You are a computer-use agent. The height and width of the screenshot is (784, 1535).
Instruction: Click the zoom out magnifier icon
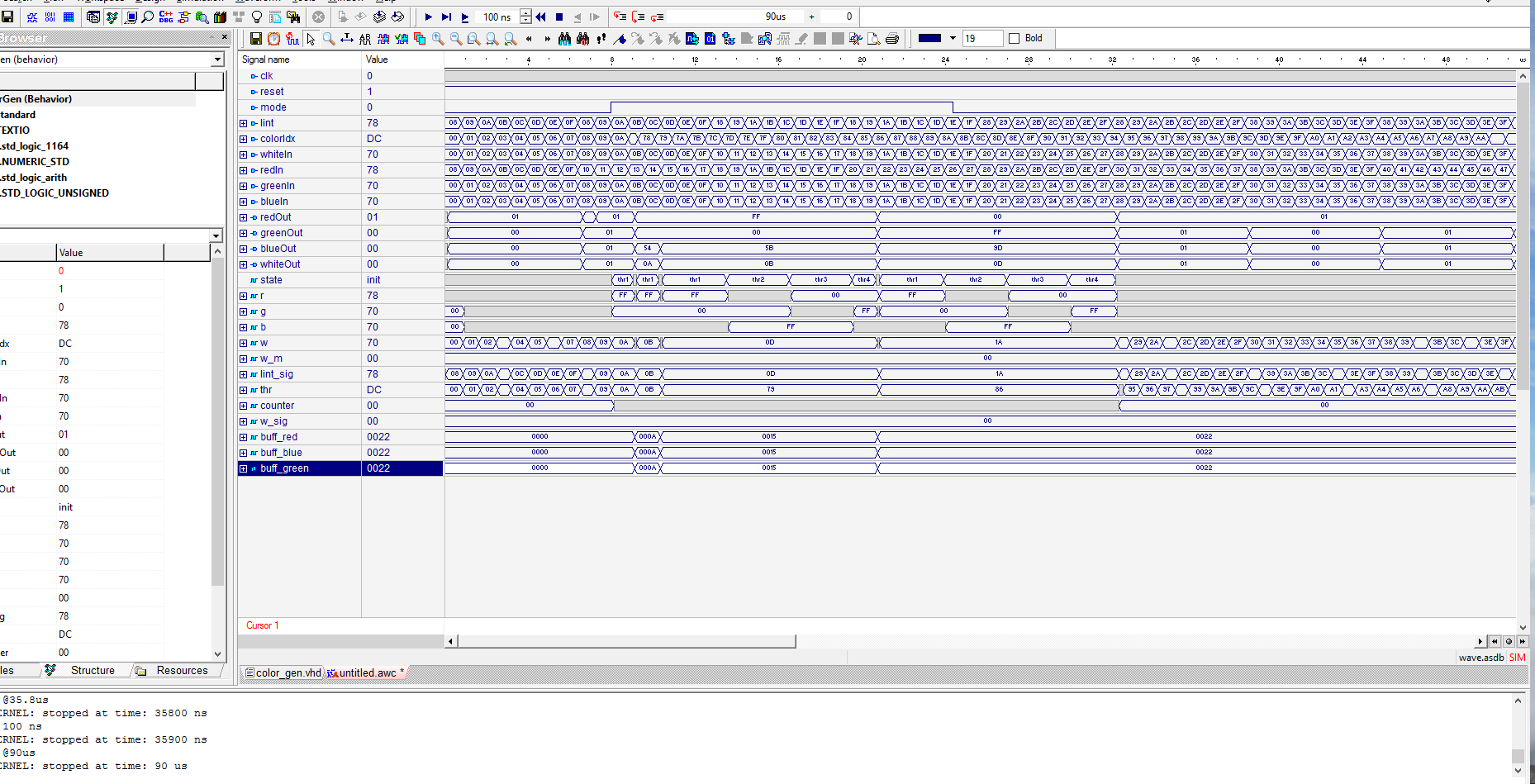click(x=456, y=39)
